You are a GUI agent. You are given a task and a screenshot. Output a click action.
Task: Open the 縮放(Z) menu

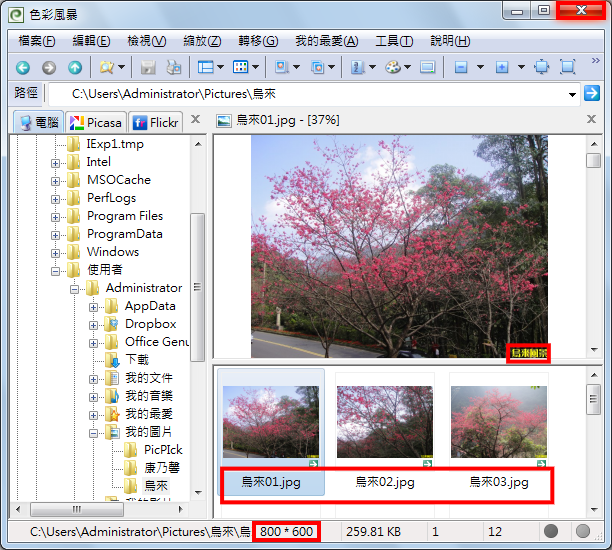point(202,41)
